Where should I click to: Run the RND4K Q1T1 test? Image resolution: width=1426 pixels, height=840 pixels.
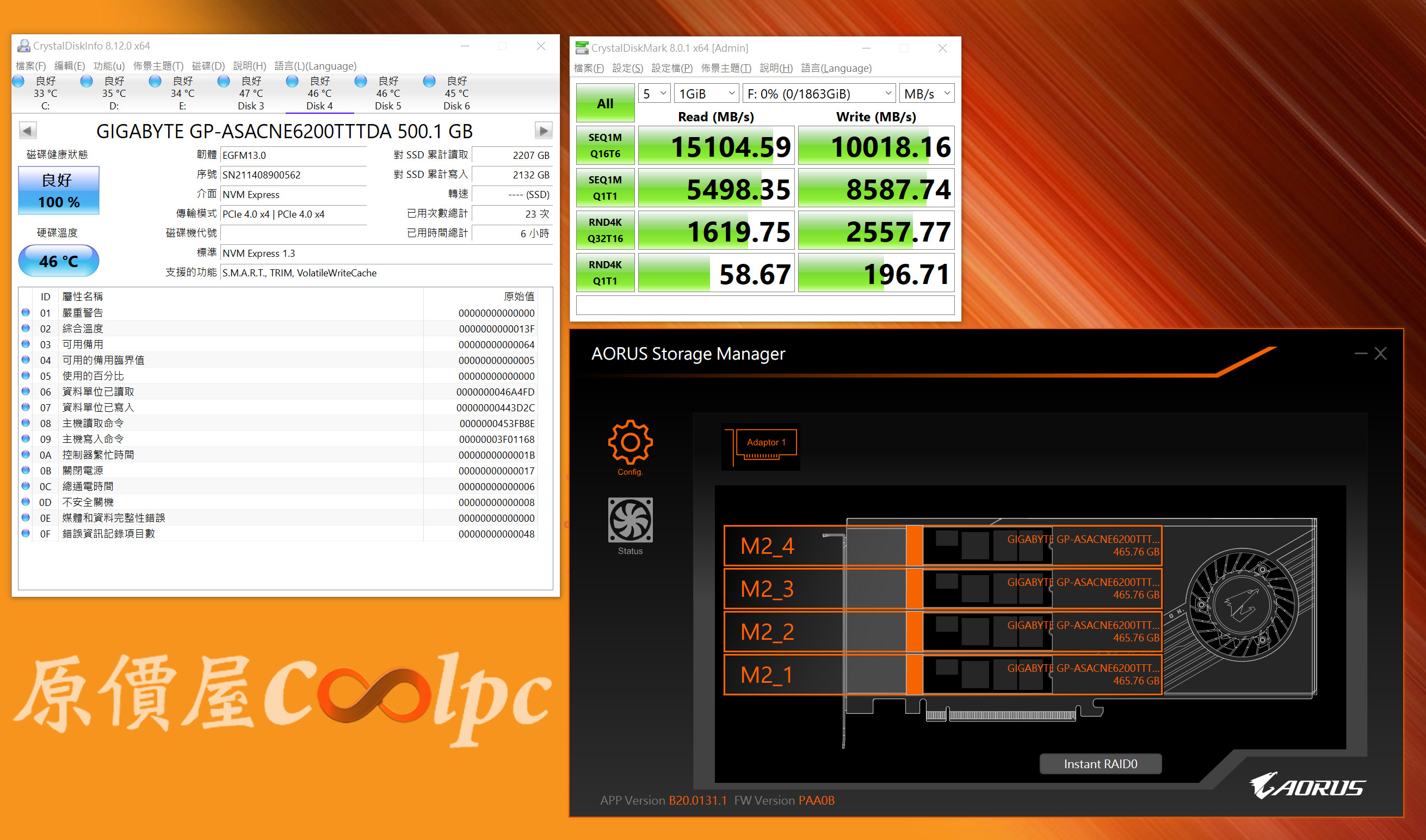coord(605,273)
